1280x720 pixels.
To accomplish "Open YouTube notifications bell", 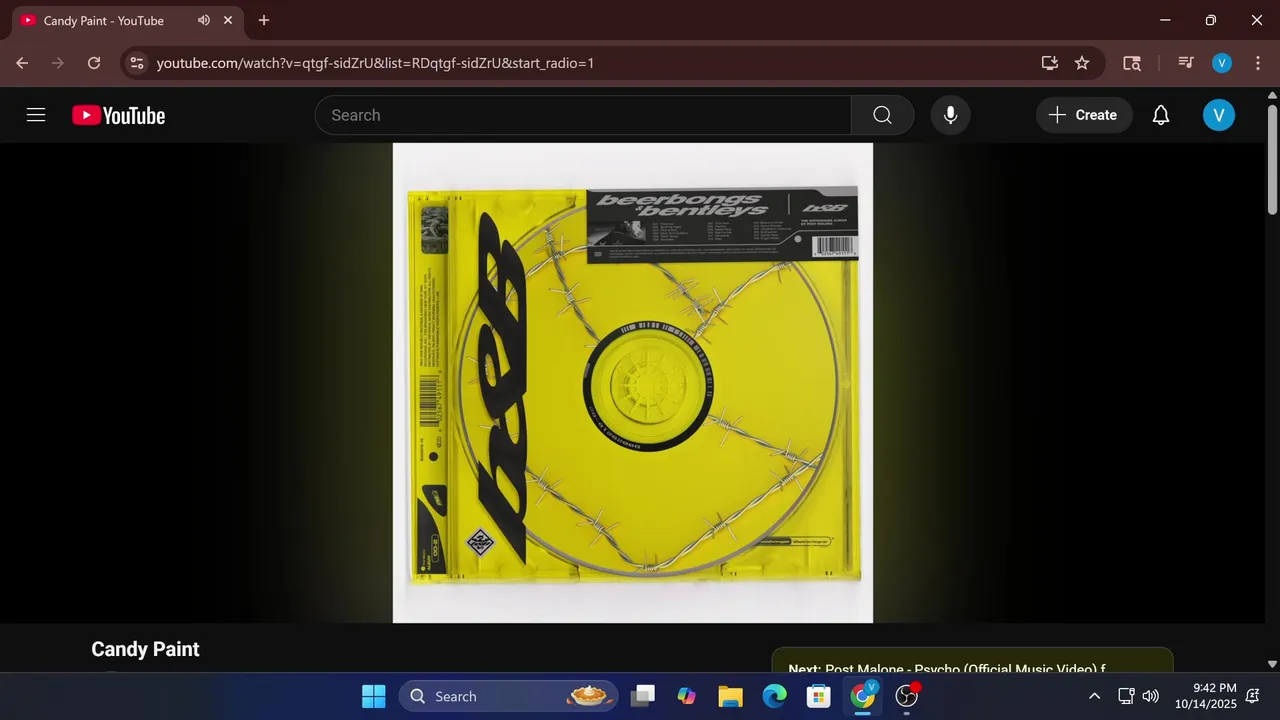I will point(1160,115).
